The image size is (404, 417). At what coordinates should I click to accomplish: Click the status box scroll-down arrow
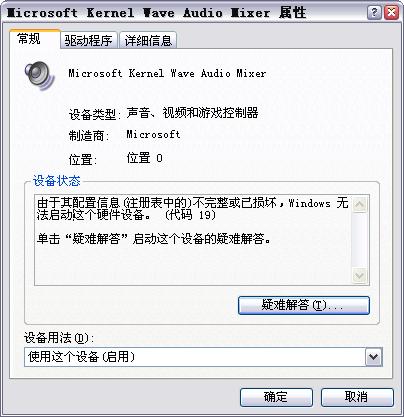tap(360, 275)
